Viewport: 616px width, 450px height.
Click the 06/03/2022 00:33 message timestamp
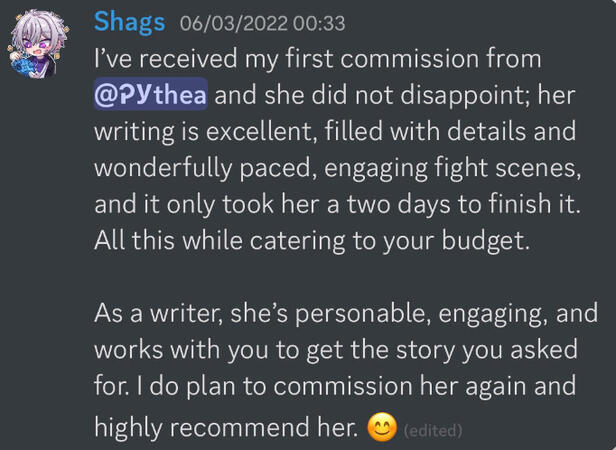[256, 23]
